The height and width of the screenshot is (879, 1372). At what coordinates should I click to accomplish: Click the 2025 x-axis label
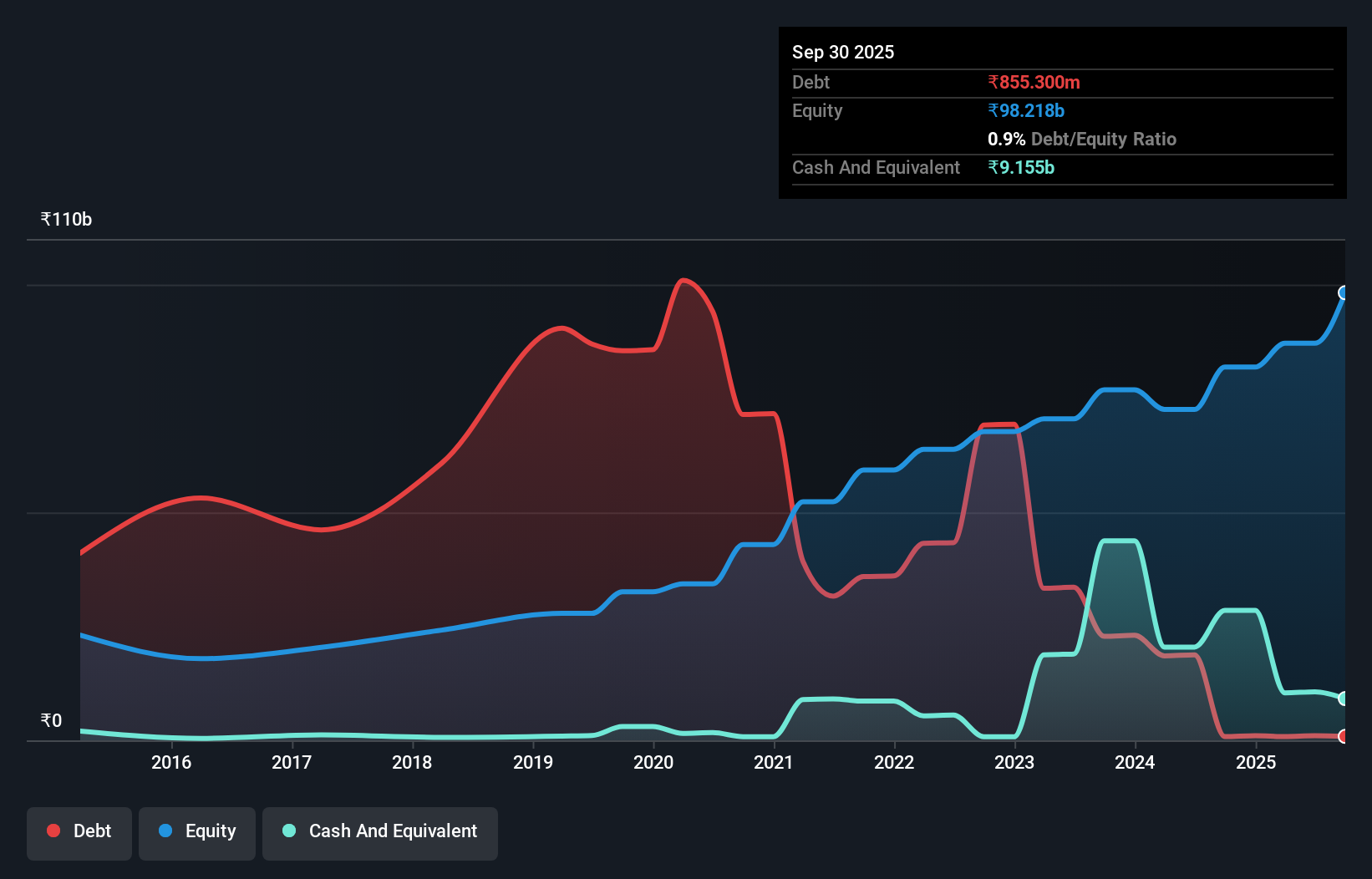click(x=1256, y=762)
